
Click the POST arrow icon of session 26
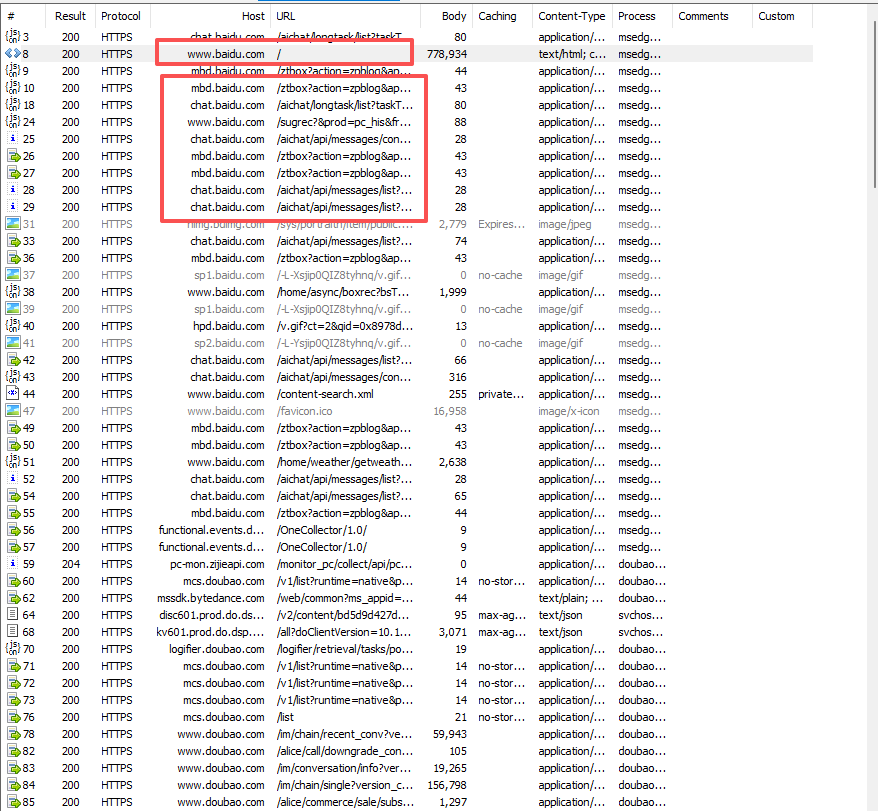(x=13, y=156)
